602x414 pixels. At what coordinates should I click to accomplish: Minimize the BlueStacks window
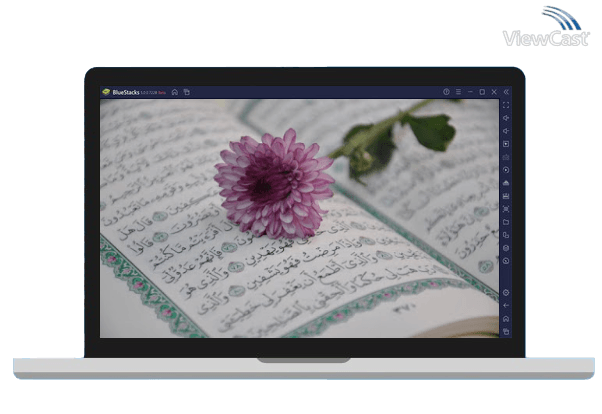(470, 92)
